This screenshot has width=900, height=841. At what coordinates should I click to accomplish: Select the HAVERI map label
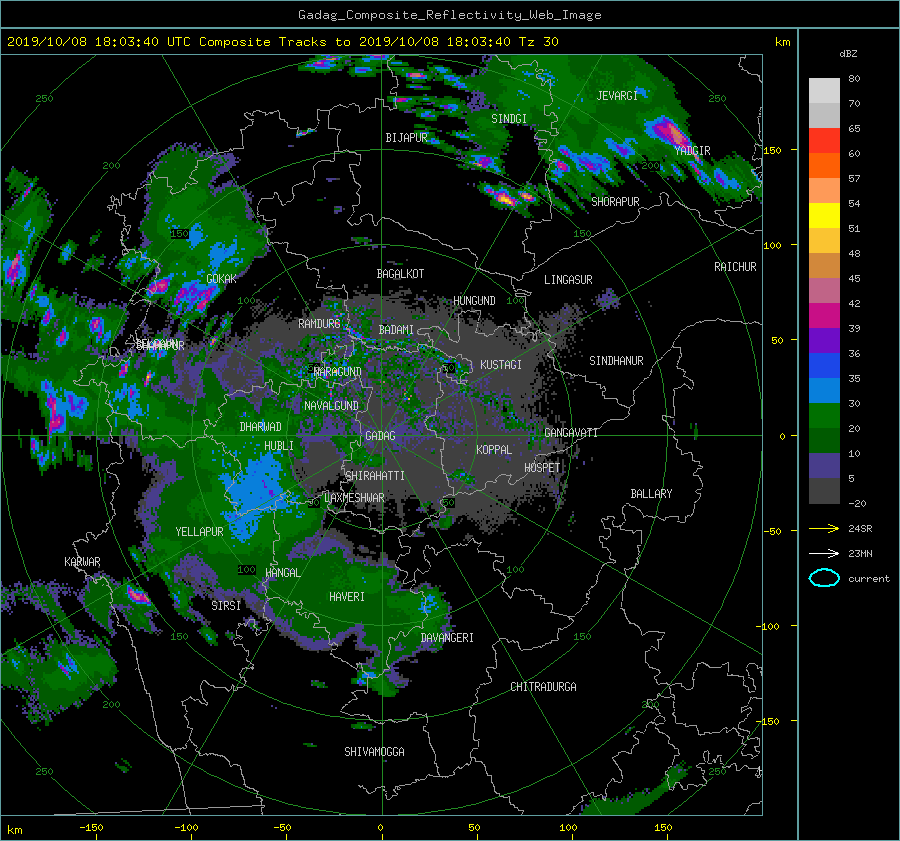pyautogui.click(x=347, y=597)
